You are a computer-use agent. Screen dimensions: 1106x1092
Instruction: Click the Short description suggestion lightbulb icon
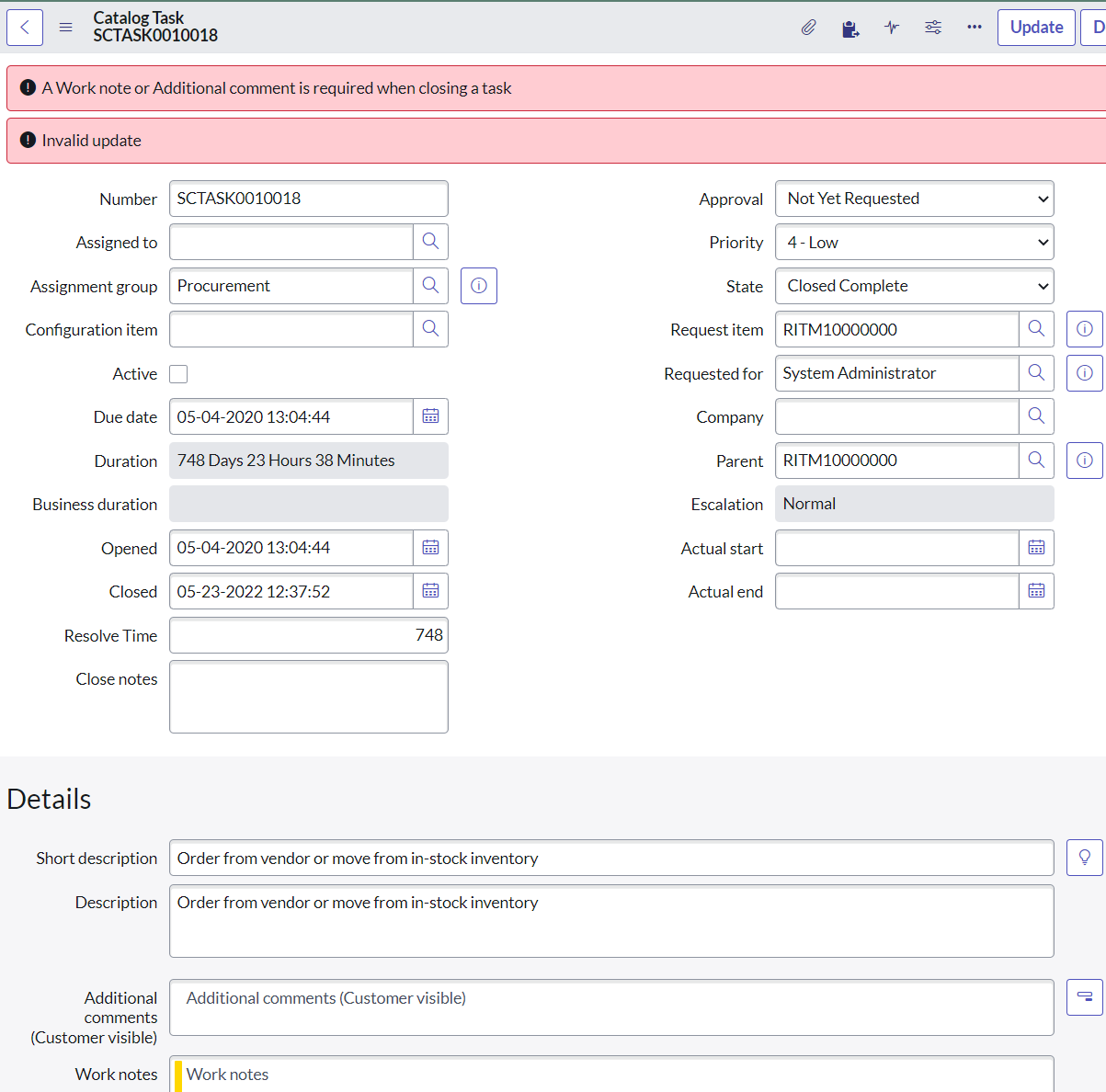tap(1084, 858)
